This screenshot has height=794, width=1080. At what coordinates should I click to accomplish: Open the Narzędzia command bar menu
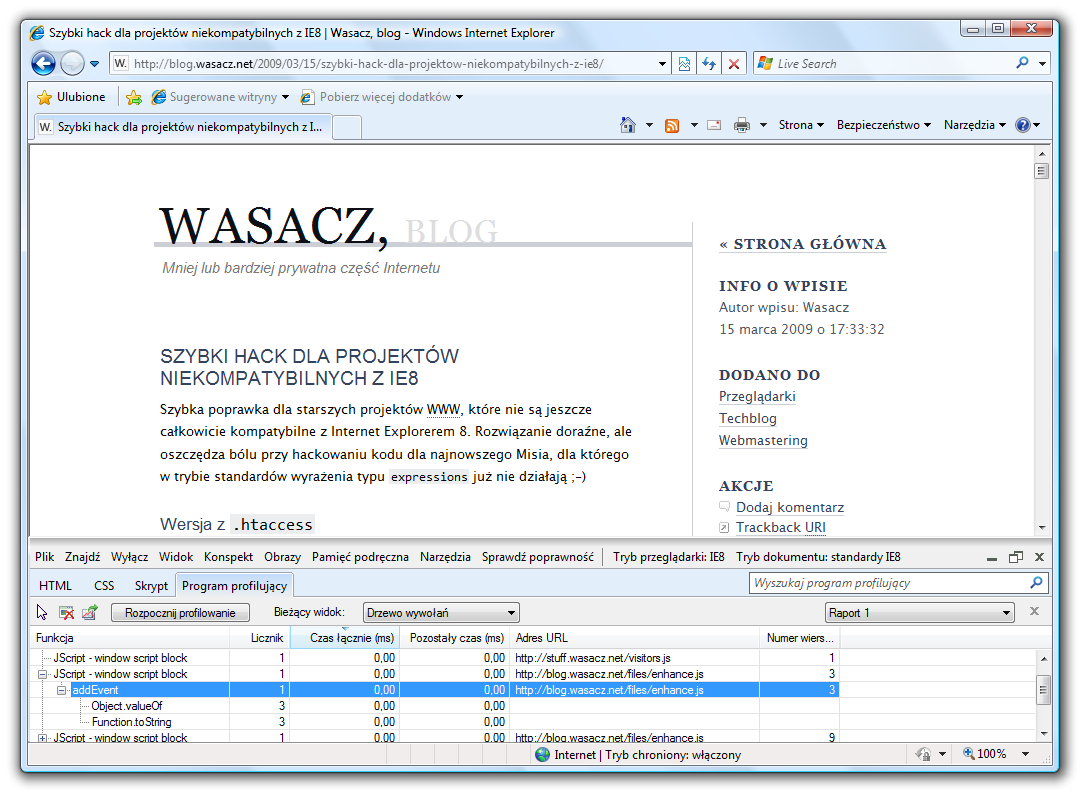[x=975, y=125]
